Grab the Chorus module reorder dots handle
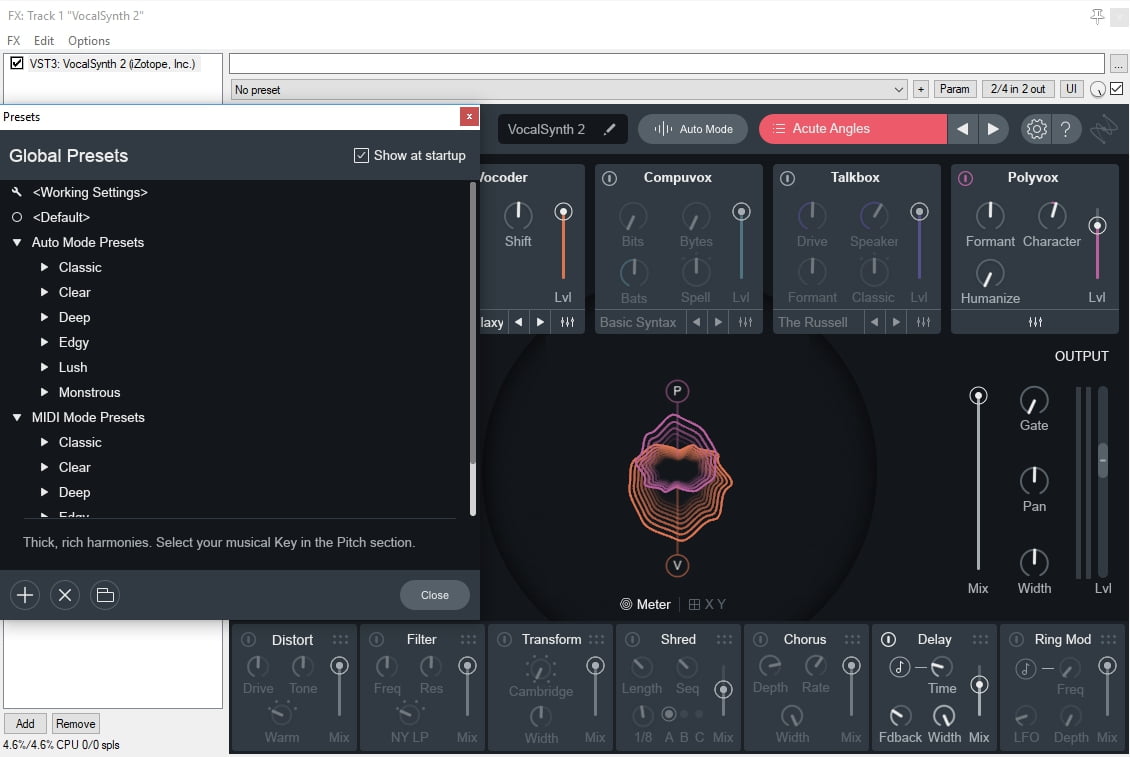 (x=852, y=639)
